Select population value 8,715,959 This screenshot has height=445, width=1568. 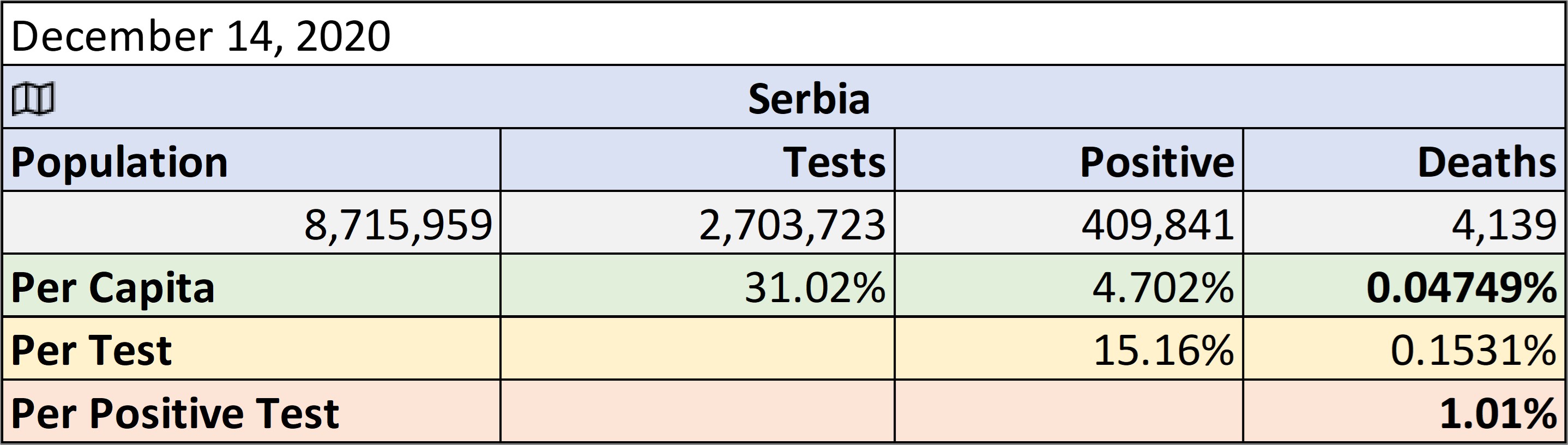(251, 223)
